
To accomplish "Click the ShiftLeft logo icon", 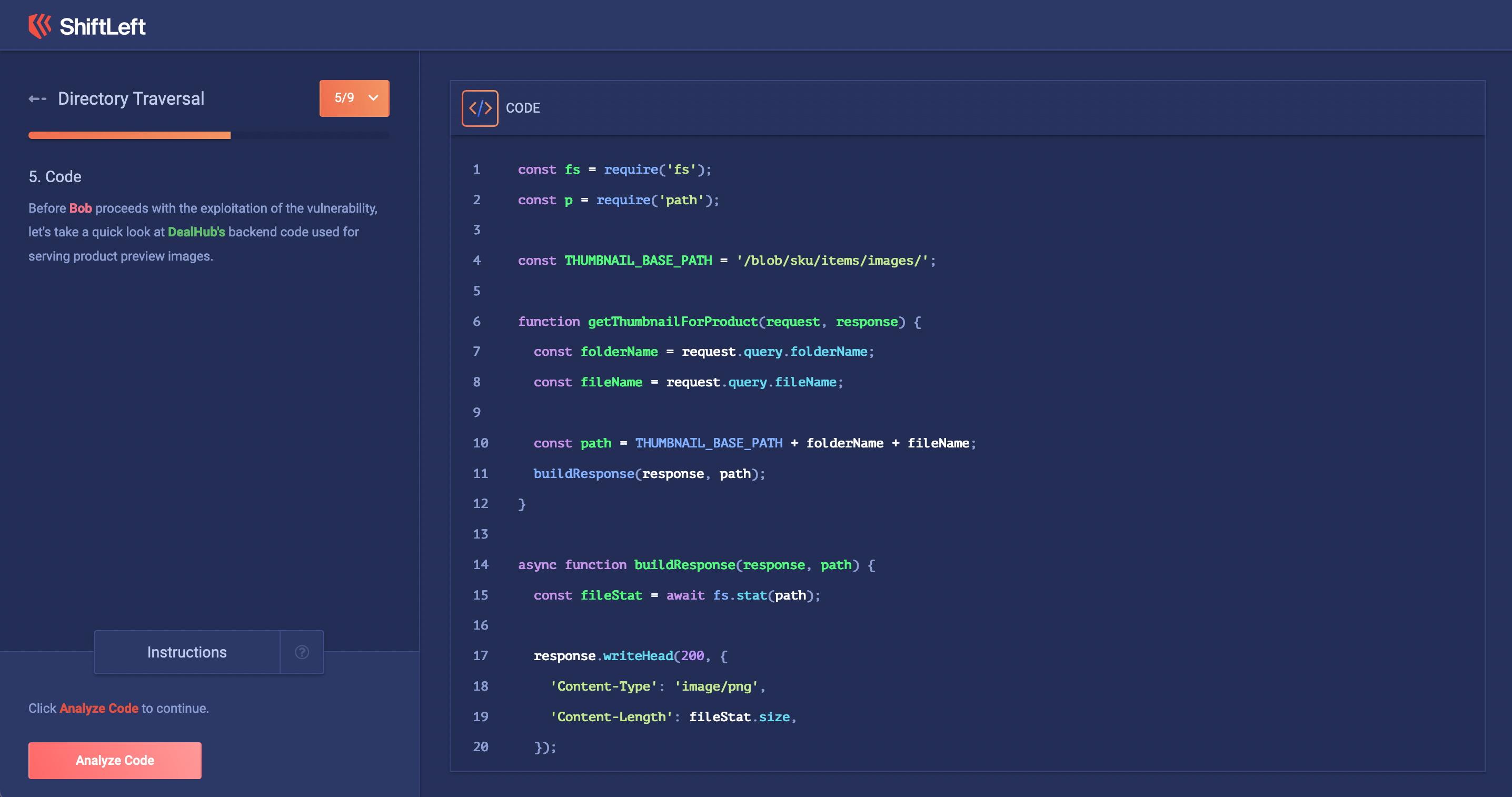I will [x=40, y=26].
